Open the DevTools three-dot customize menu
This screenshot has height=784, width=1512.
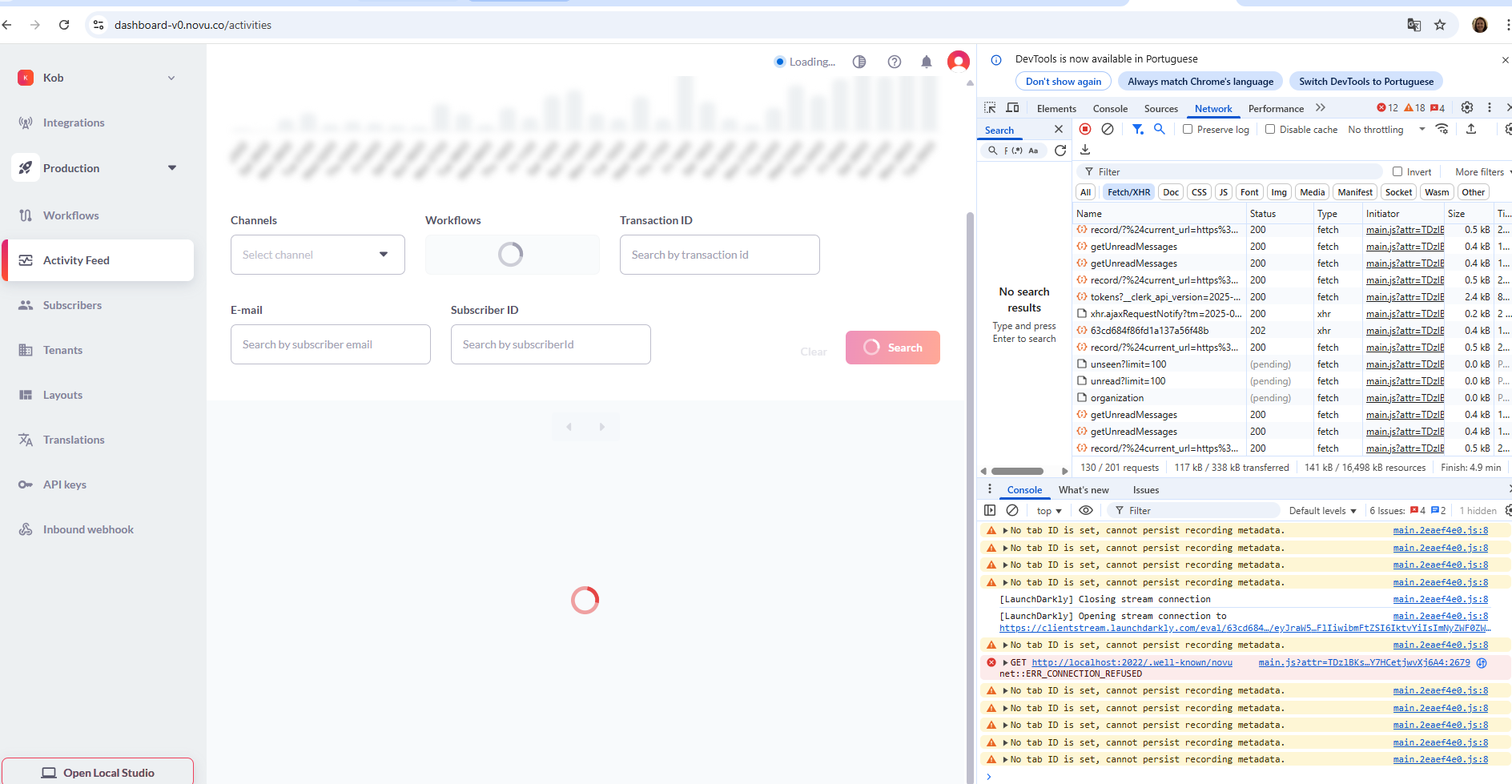(x=1490, y=107)
